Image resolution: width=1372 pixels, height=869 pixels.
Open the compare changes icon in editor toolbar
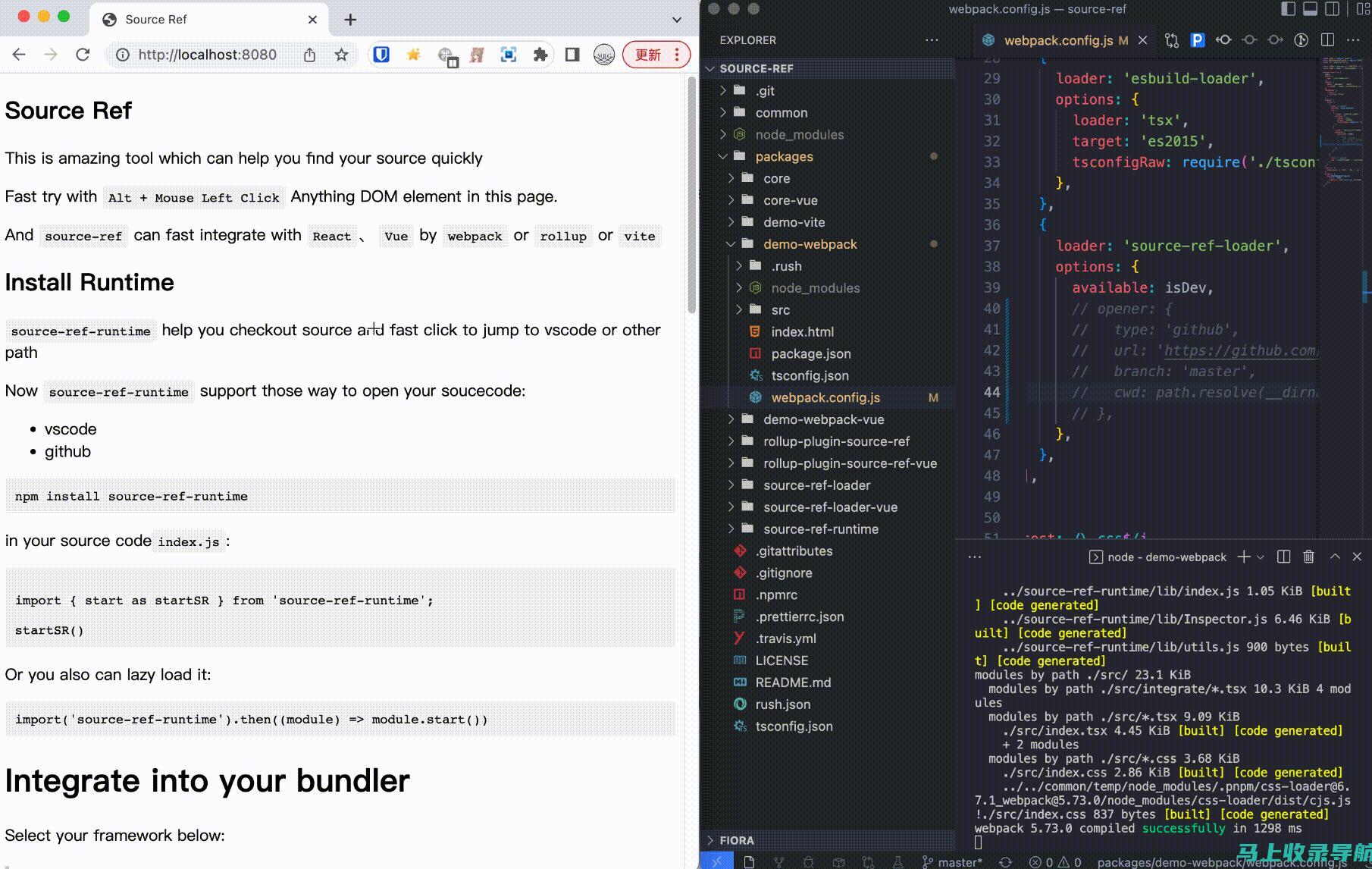coord(1172,40)
